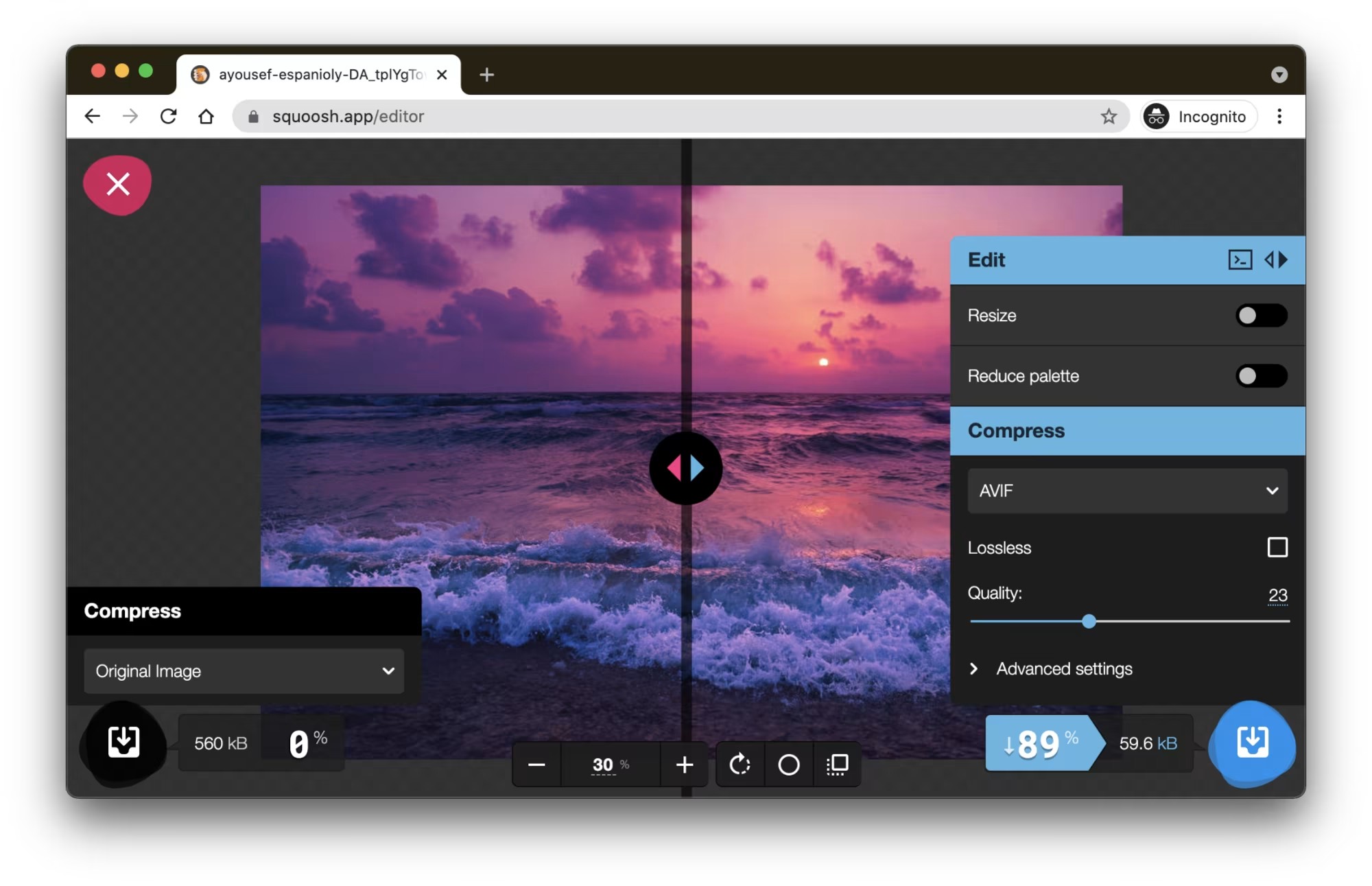Zoom in with the plus button
This screenshot has height=886, width=1372.
click(x=685, y=765)
